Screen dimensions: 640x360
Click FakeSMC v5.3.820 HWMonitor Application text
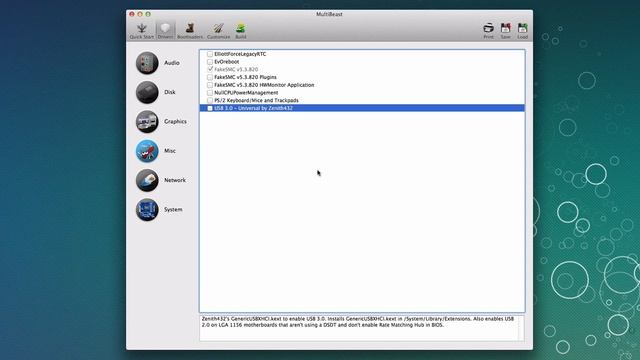tap(264, 85)
